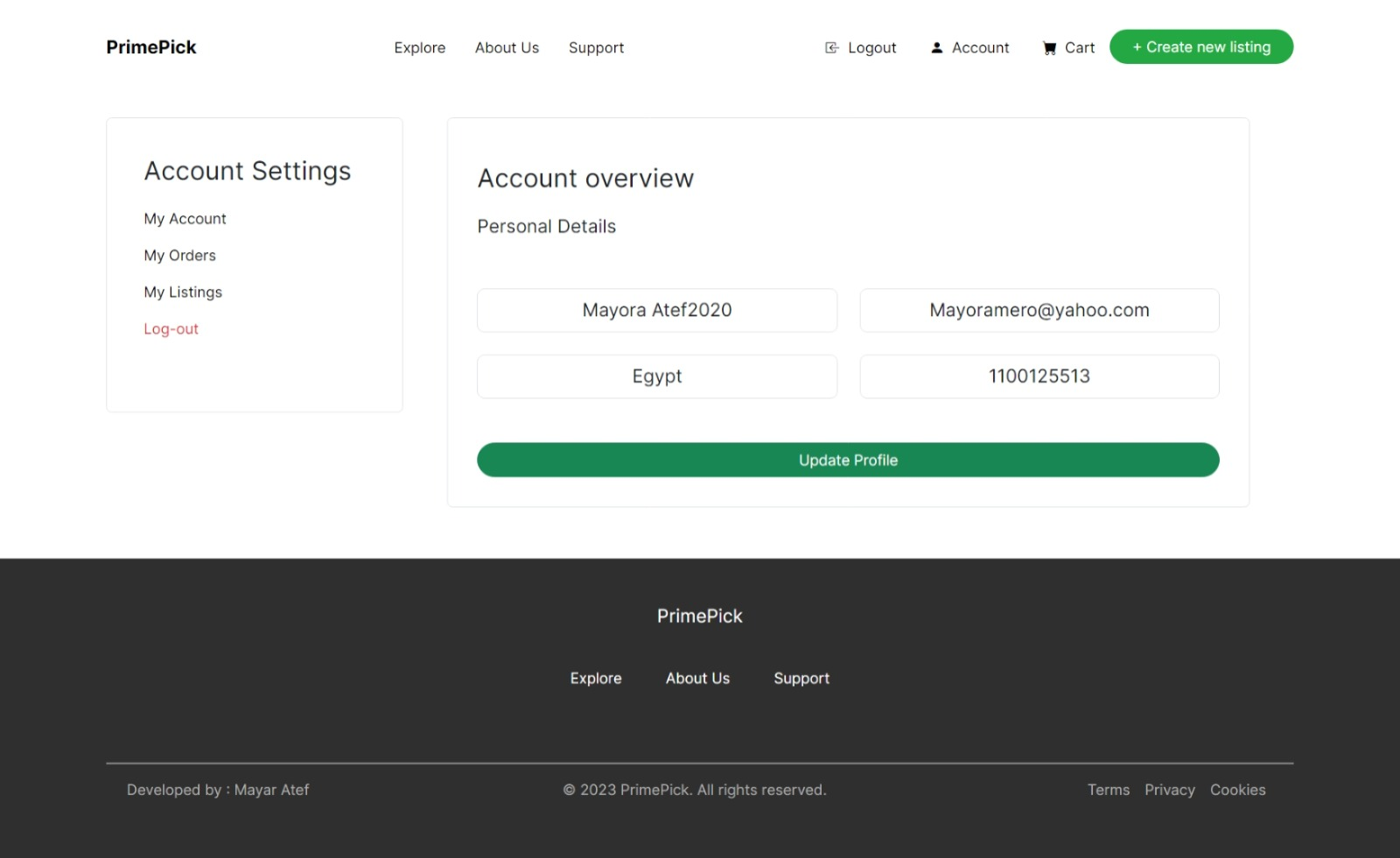The image size is (1400, 858).
Task: Click the Logout icon in the header
Action: (x=829, y=47)
